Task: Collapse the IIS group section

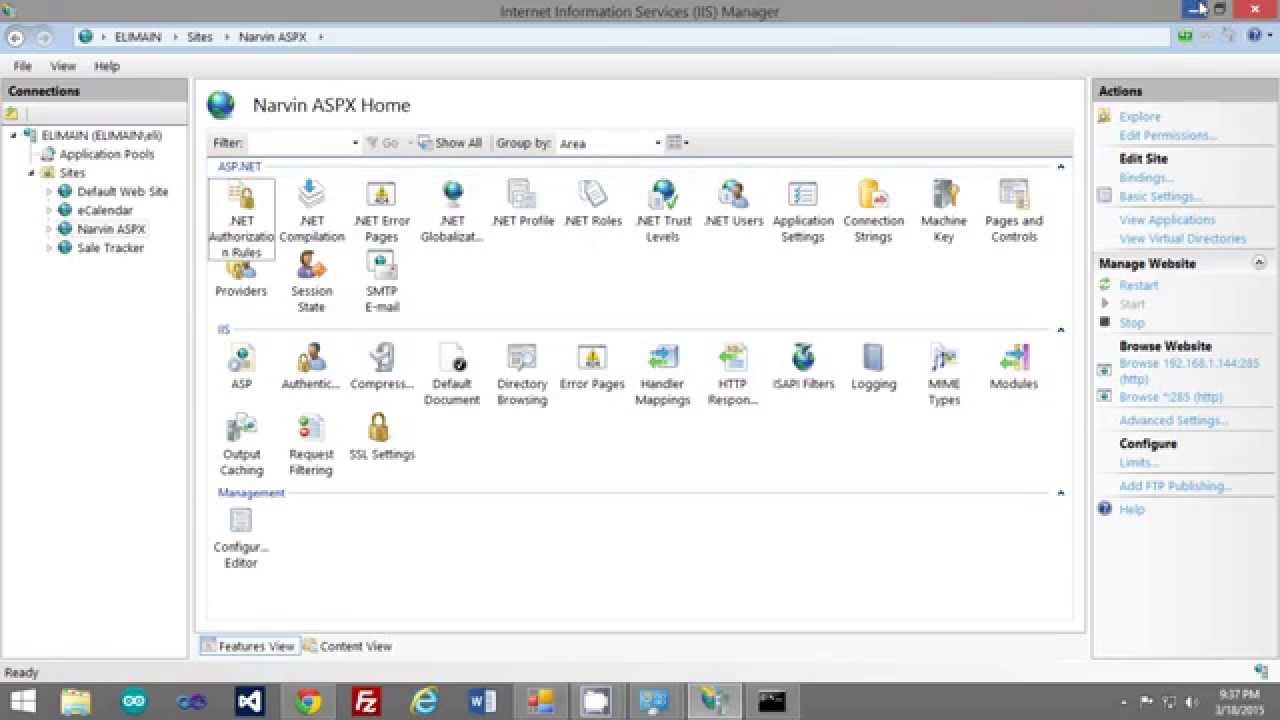Action: [1060, 330]
